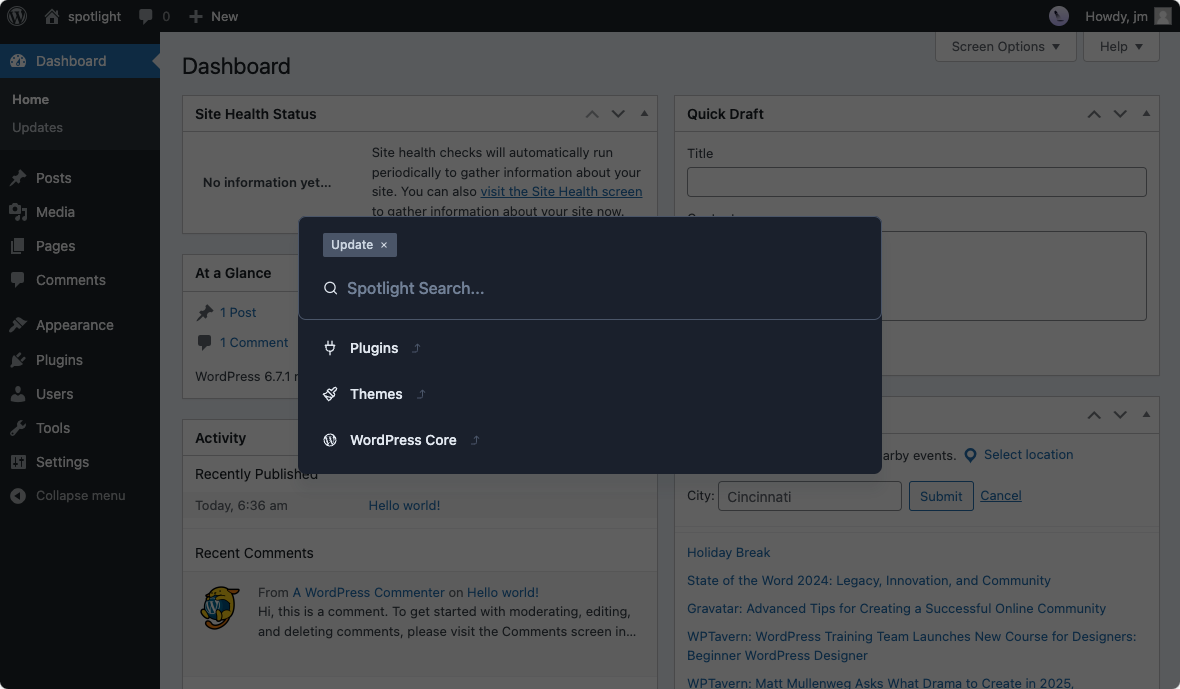Collapse the events panel below Quick Draft
The width and height of the screenshot is (1180, 689).
pos(1146,414)
